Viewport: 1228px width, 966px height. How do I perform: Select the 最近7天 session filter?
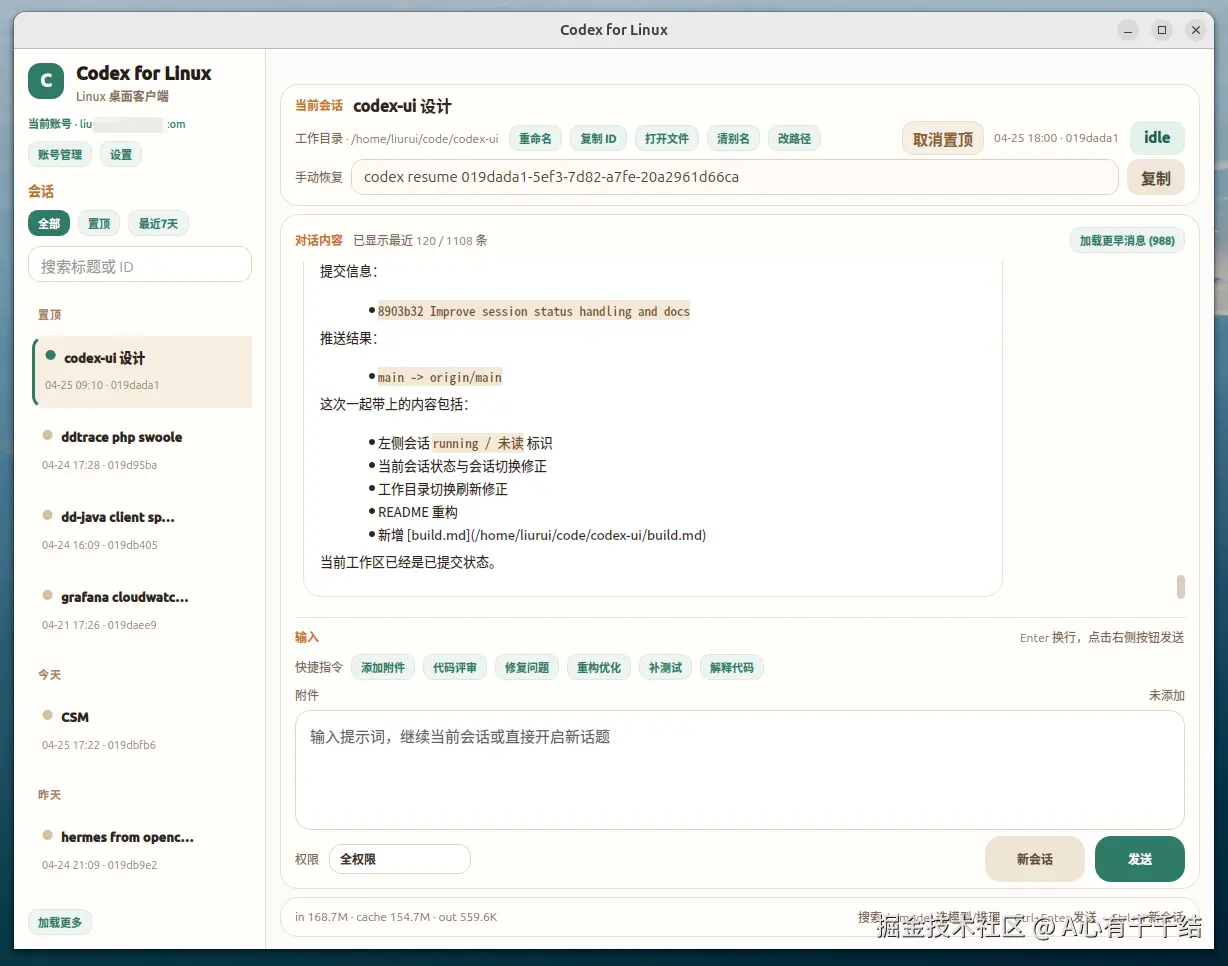(x=158, y=223)
